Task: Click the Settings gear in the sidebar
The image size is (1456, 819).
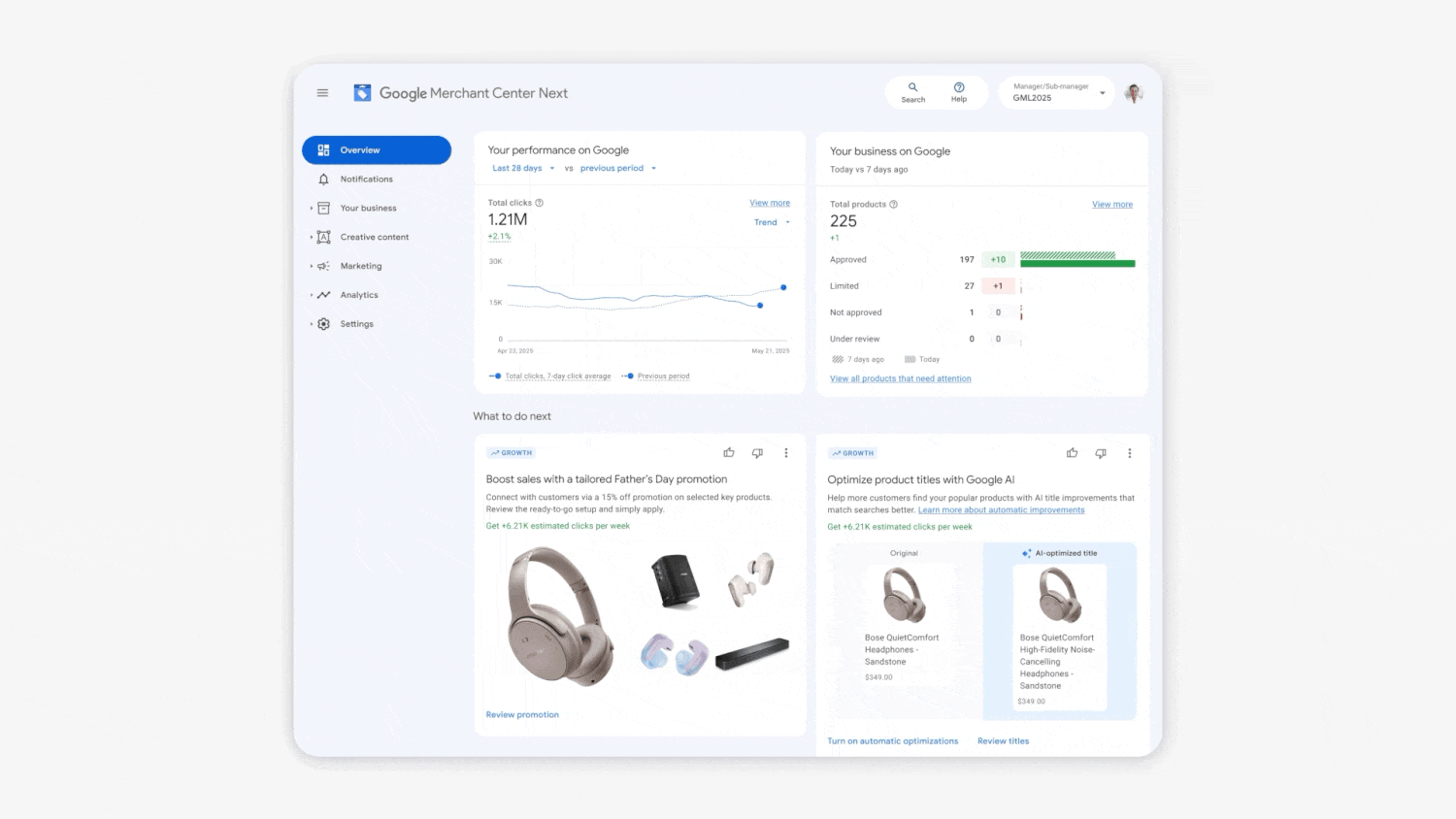Action: 323,324
